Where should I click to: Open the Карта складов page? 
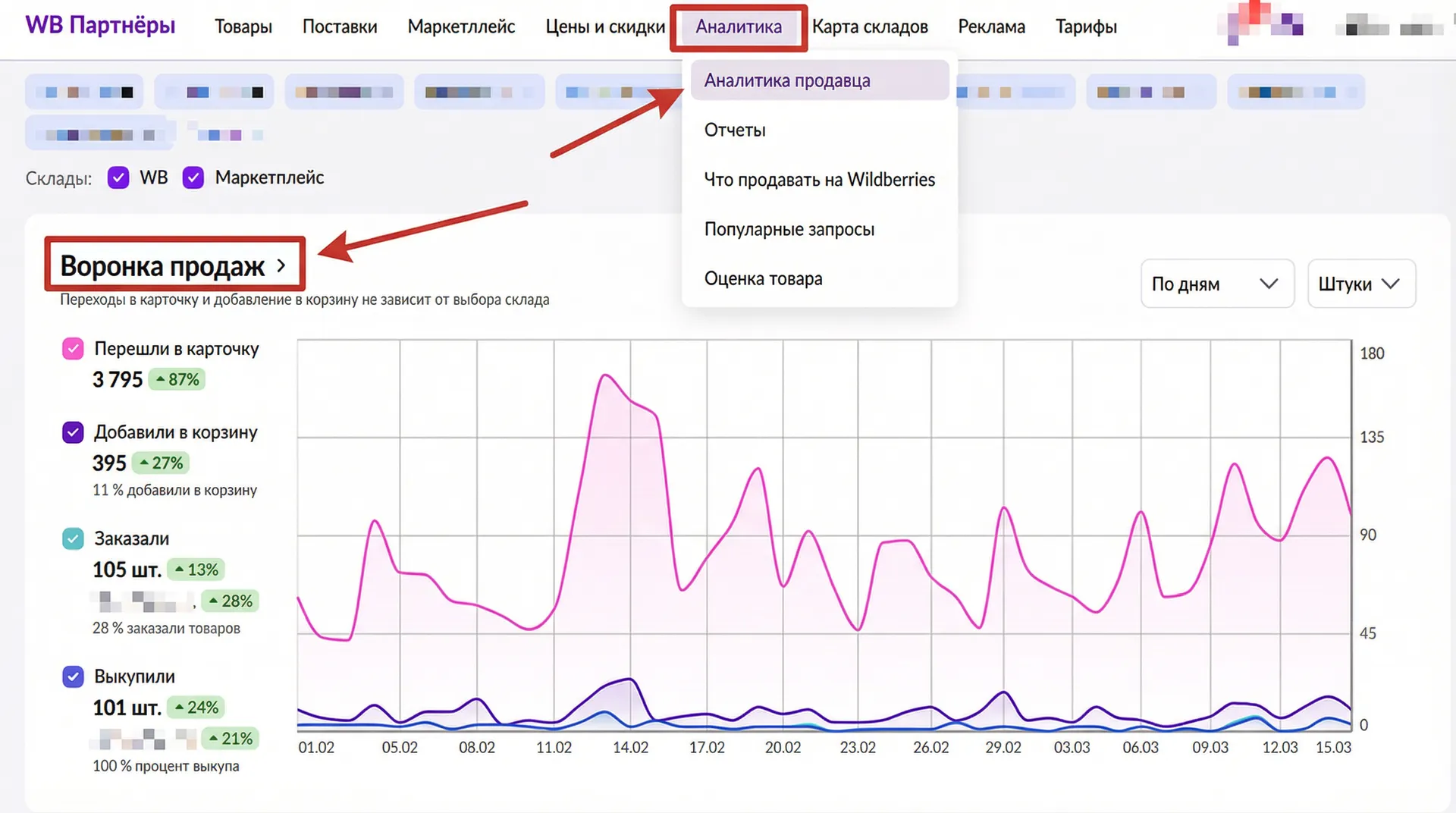[x=871, y=27]
